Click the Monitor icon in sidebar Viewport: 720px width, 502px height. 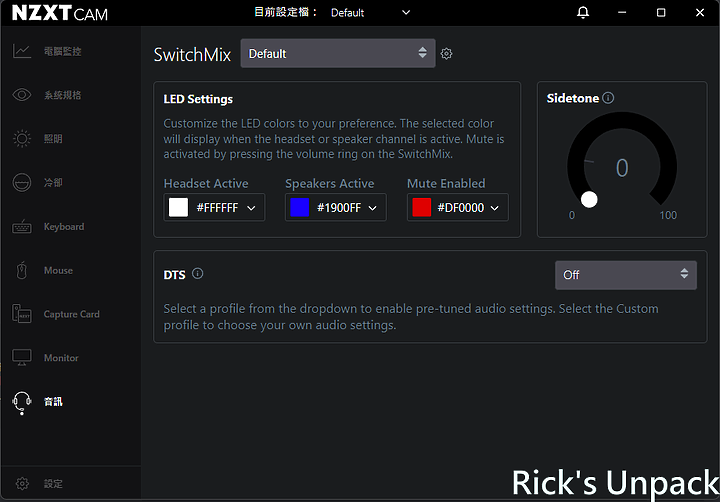pyautogui.click(x=22, y=357)
